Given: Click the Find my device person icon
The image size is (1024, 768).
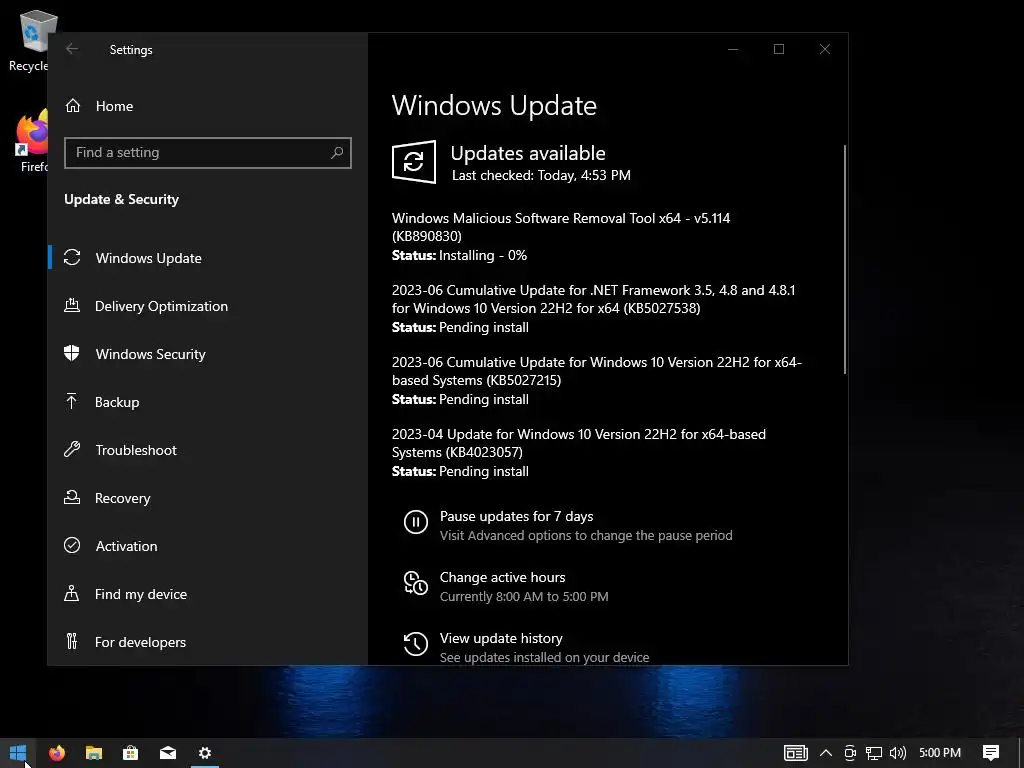Looking at the screenshot, I should click(72, 593).
